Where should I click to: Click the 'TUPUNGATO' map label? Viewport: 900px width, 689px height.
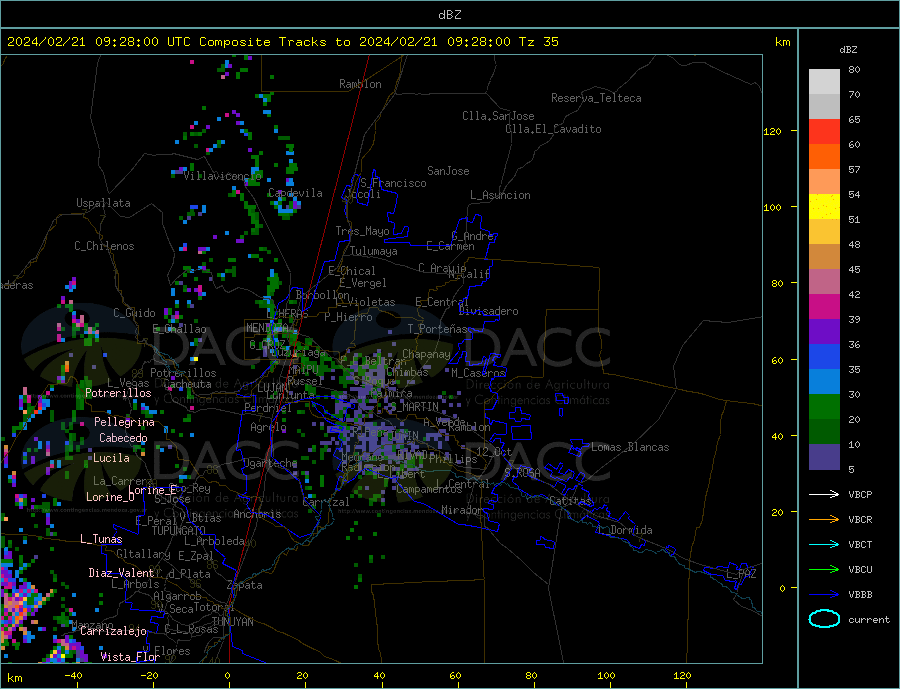click(x=179, y=531)
